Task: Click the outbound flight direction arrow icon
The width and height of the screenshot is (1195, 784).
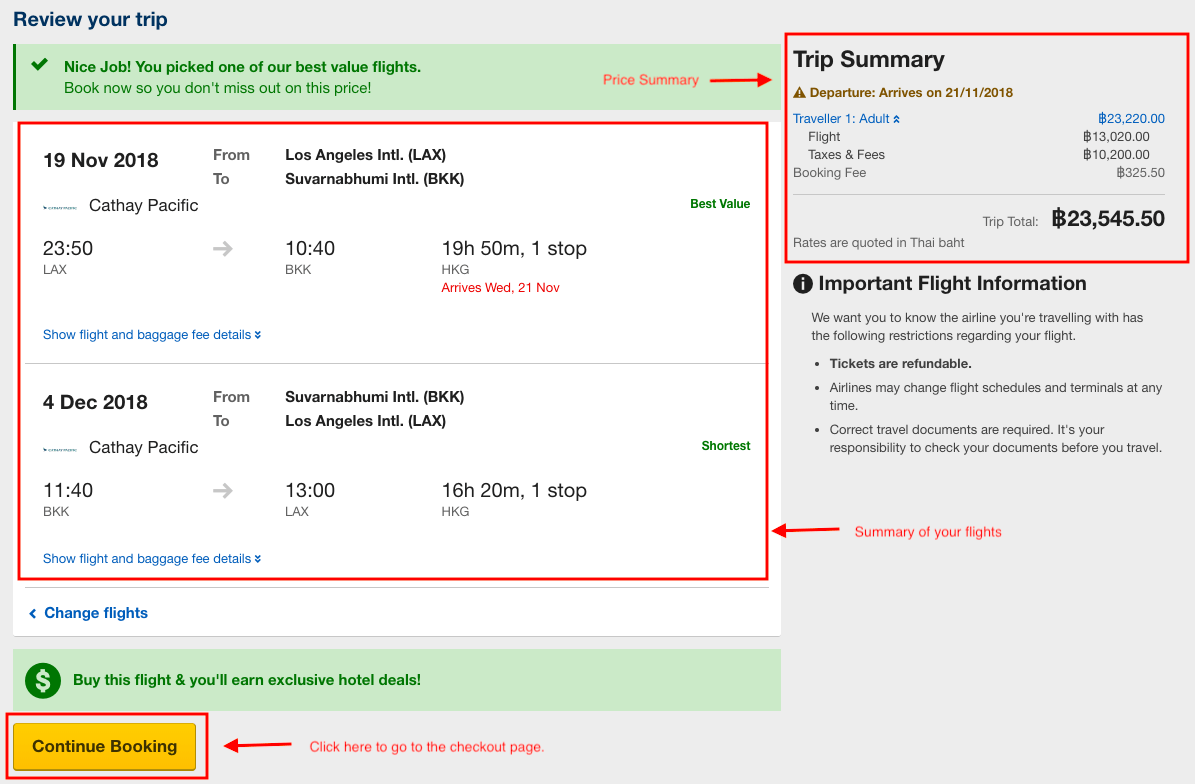Action: click(223, 249)
